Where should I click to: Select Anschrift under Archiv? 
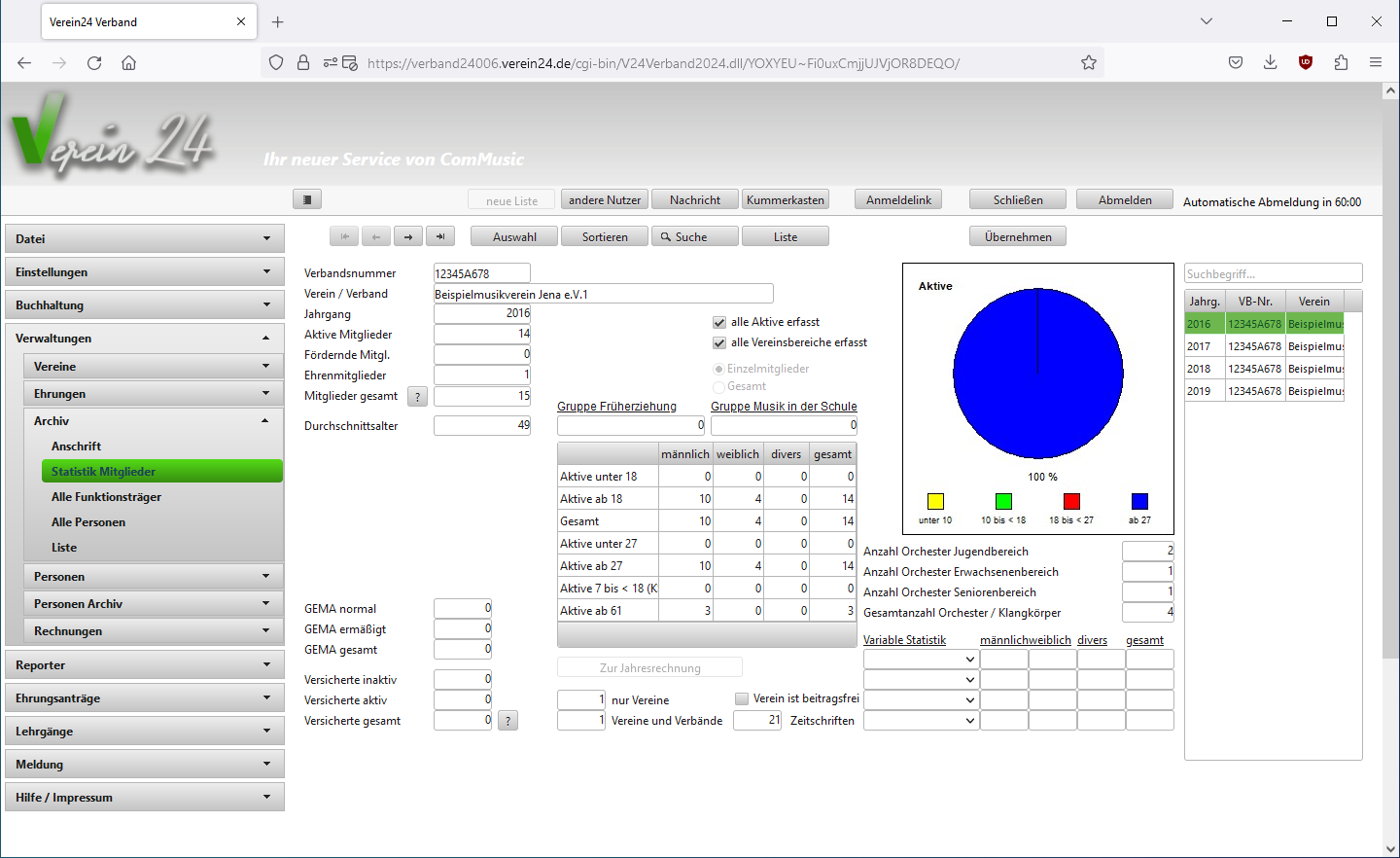(x=76, y=447)
